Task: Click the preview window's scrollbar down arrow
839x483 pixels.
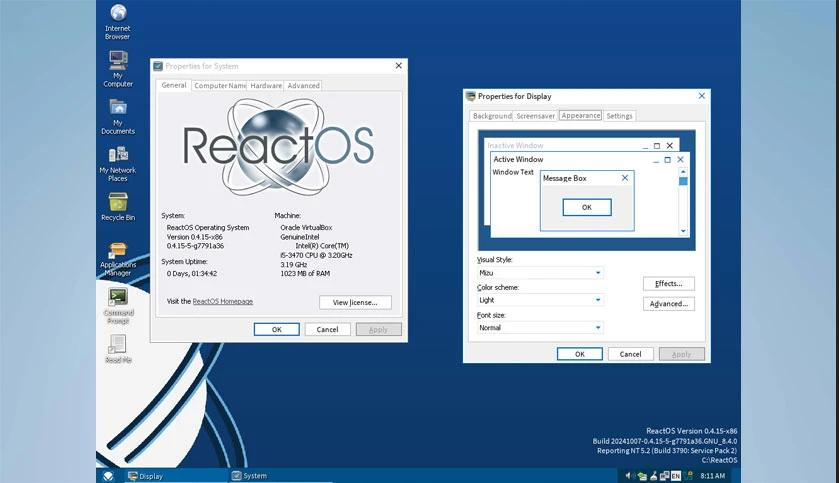Action: 684,231
